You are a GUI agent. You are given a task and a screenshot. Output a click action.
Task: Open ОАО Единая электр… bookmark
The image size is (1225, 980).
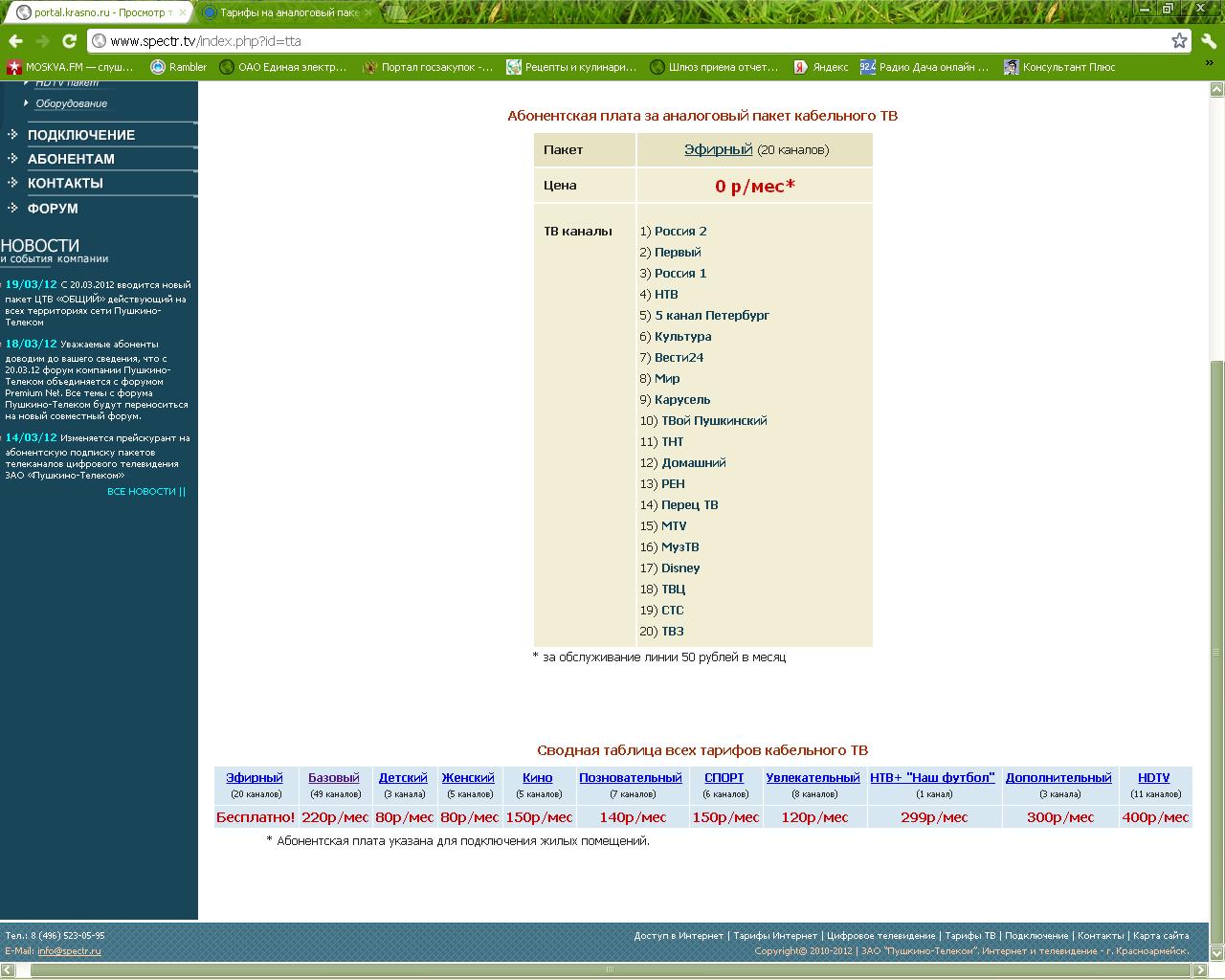[283, 67]
